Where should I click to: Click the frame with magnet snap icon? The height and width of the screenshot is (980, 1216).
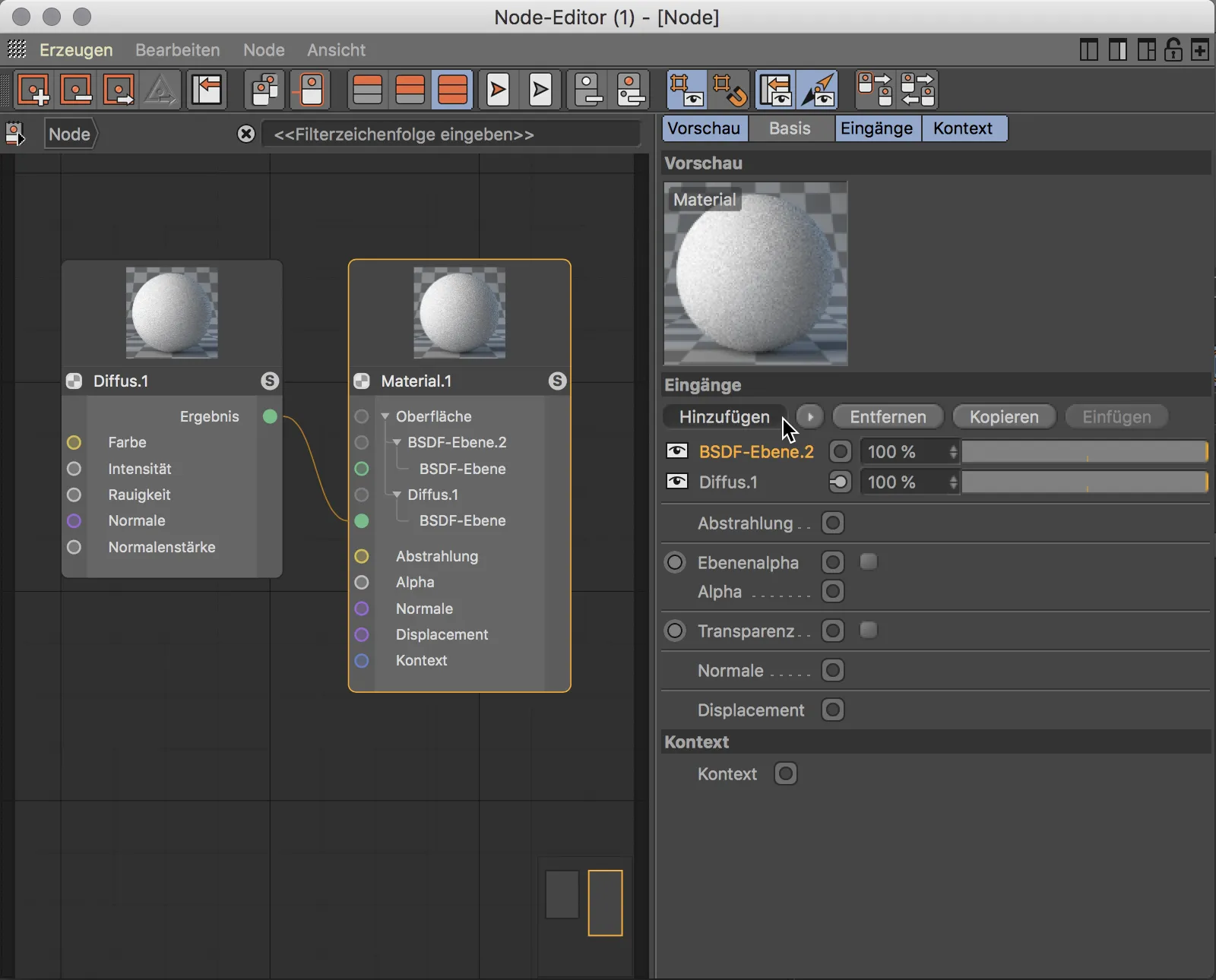[730, 90]
